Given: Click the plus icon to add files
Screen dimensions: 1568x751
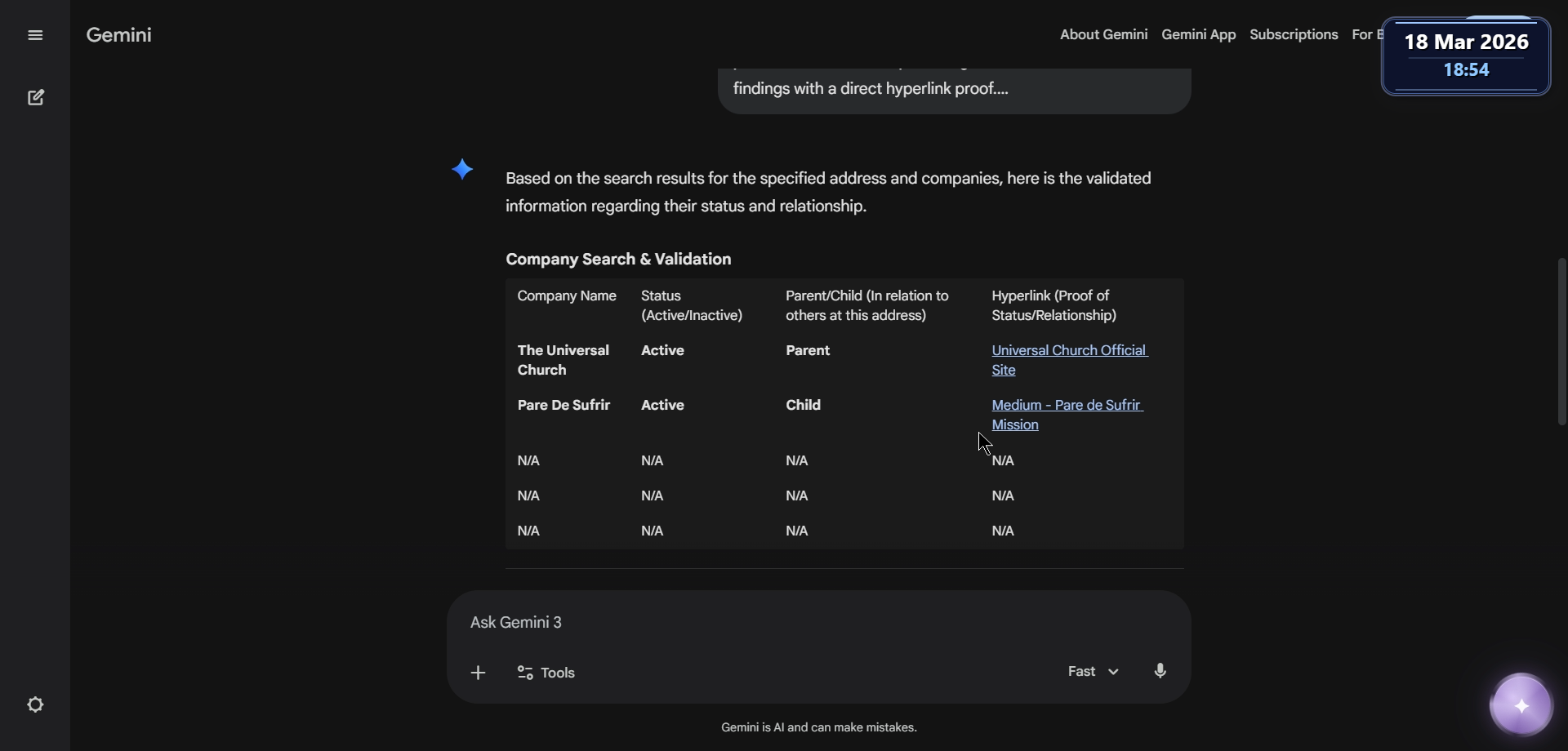Looking at the screenshot, I should [x=479, y=673].
